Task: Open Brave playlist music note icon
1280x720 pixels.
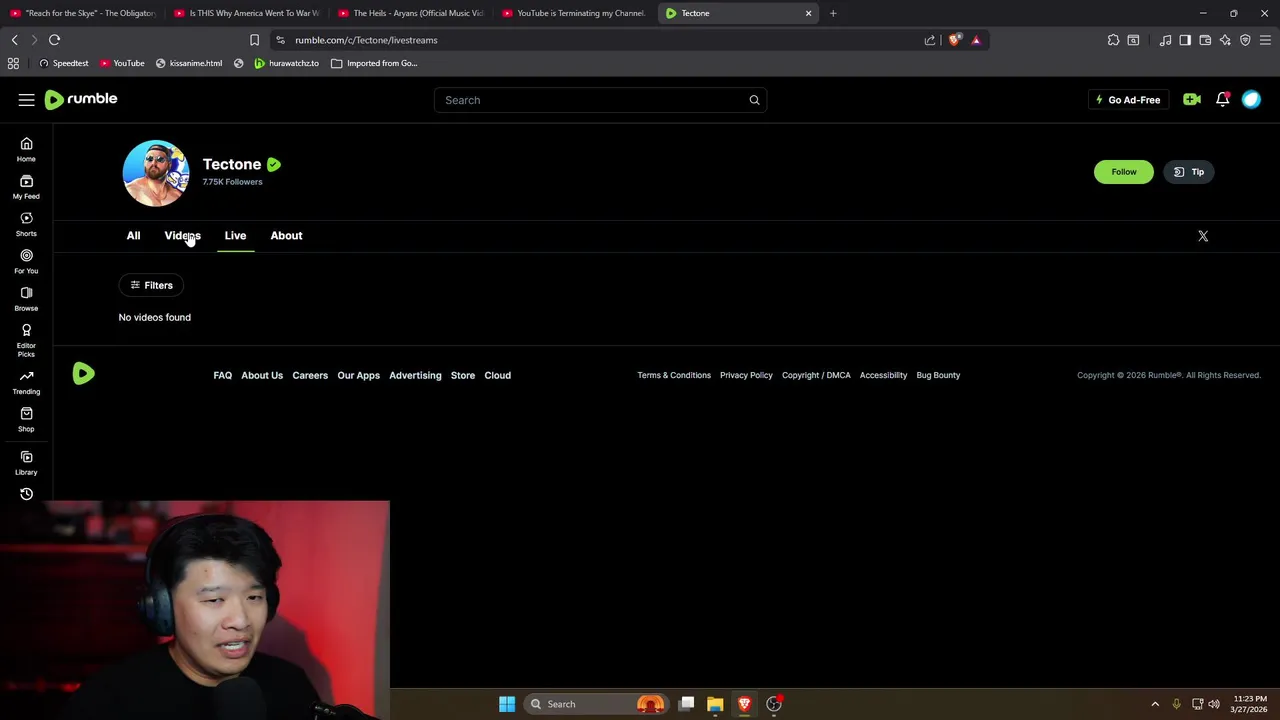Action: (x=1165, y=40)
